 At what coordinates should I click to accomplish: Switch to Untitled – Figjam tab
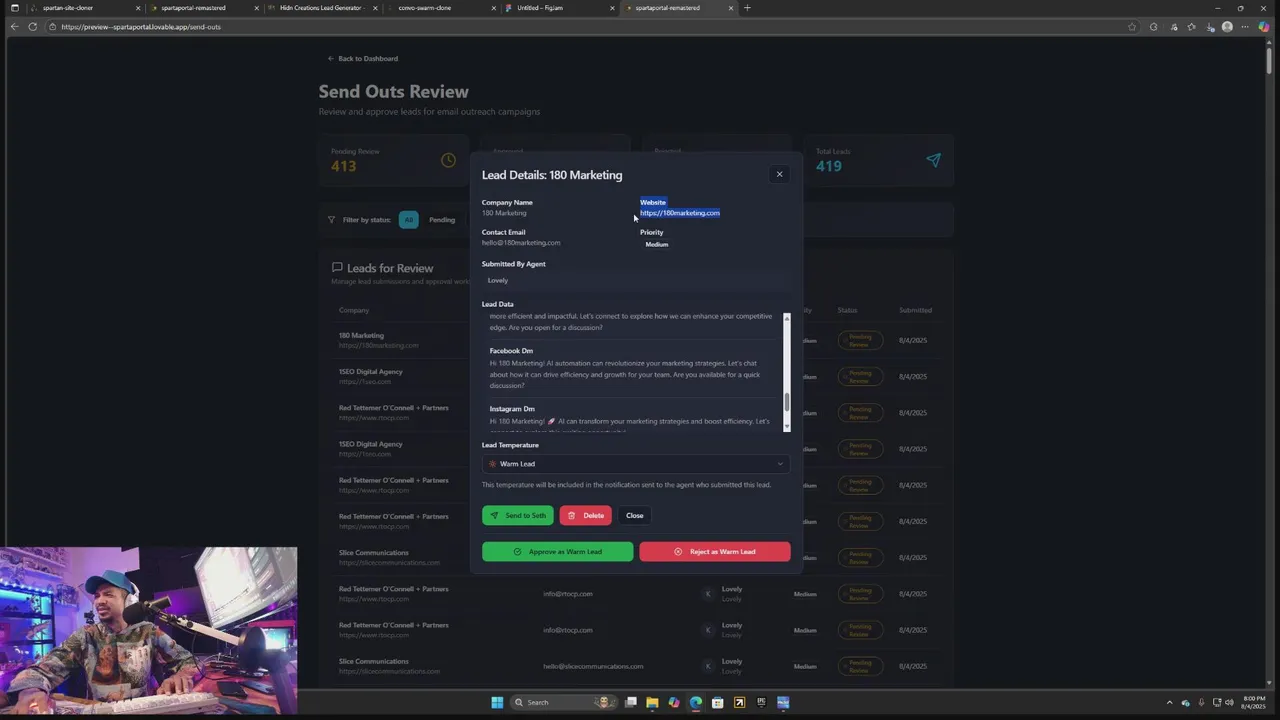click(x=559, y=8)
